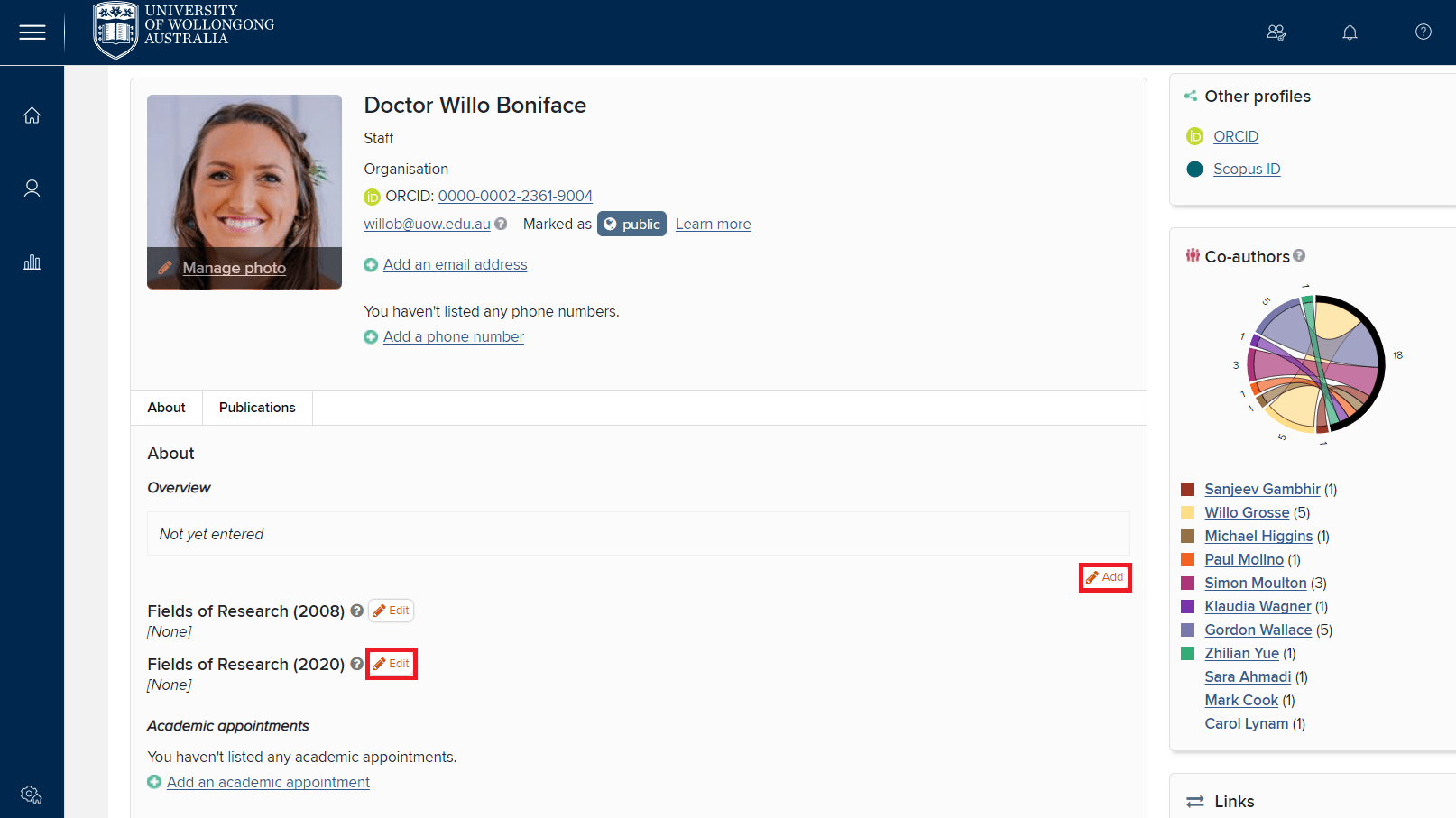The image size is (1456, 818).
Task: Open system settings gear in sidebar
Action: pyautogui.click(x=32, y=795)
